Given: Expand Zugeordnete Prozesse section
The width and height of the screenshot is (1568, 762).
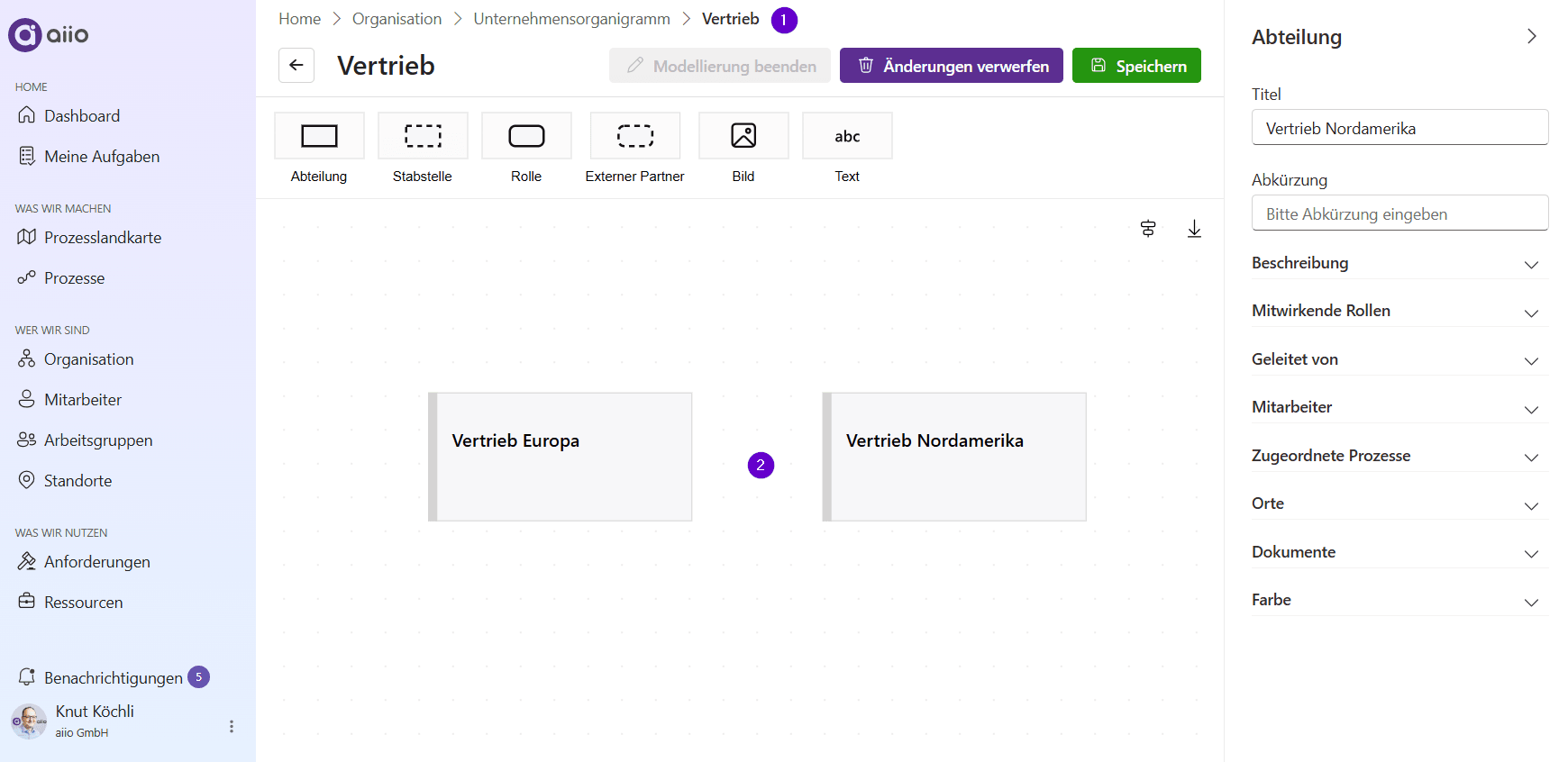Looking at the screenshot, I should [x=1399, y=456].
